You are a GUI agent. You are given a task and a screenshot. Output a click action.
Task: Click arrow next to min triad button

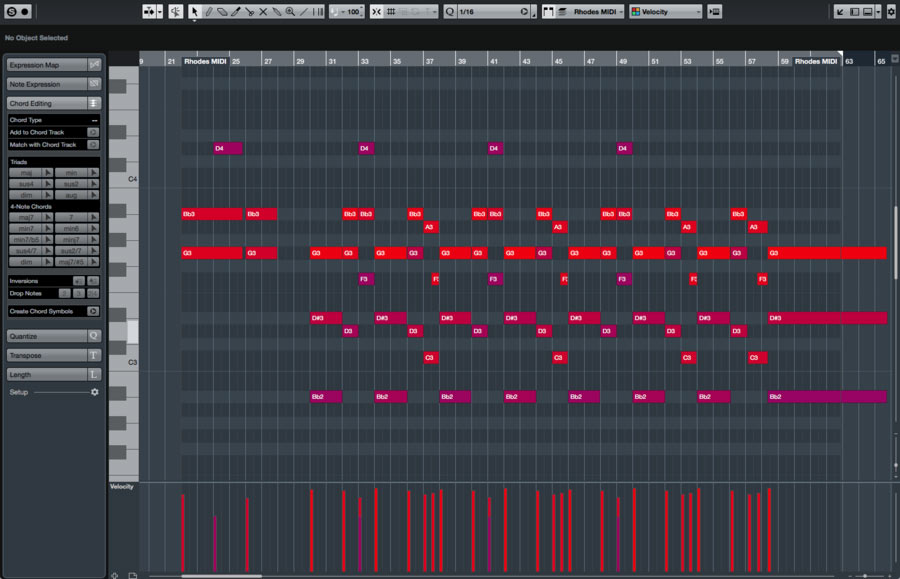[x=94, y=173]
